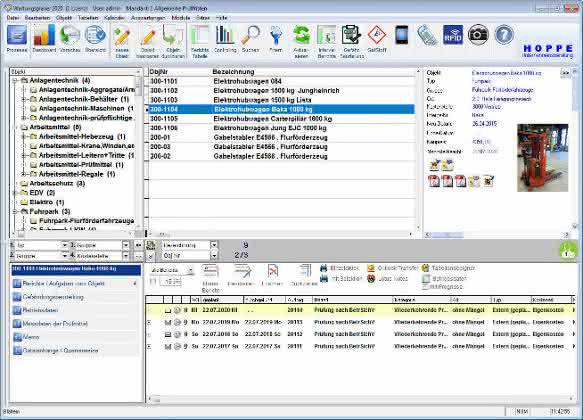
Task: Open the Dashboard bar chart icon
Action: (44, 35)
